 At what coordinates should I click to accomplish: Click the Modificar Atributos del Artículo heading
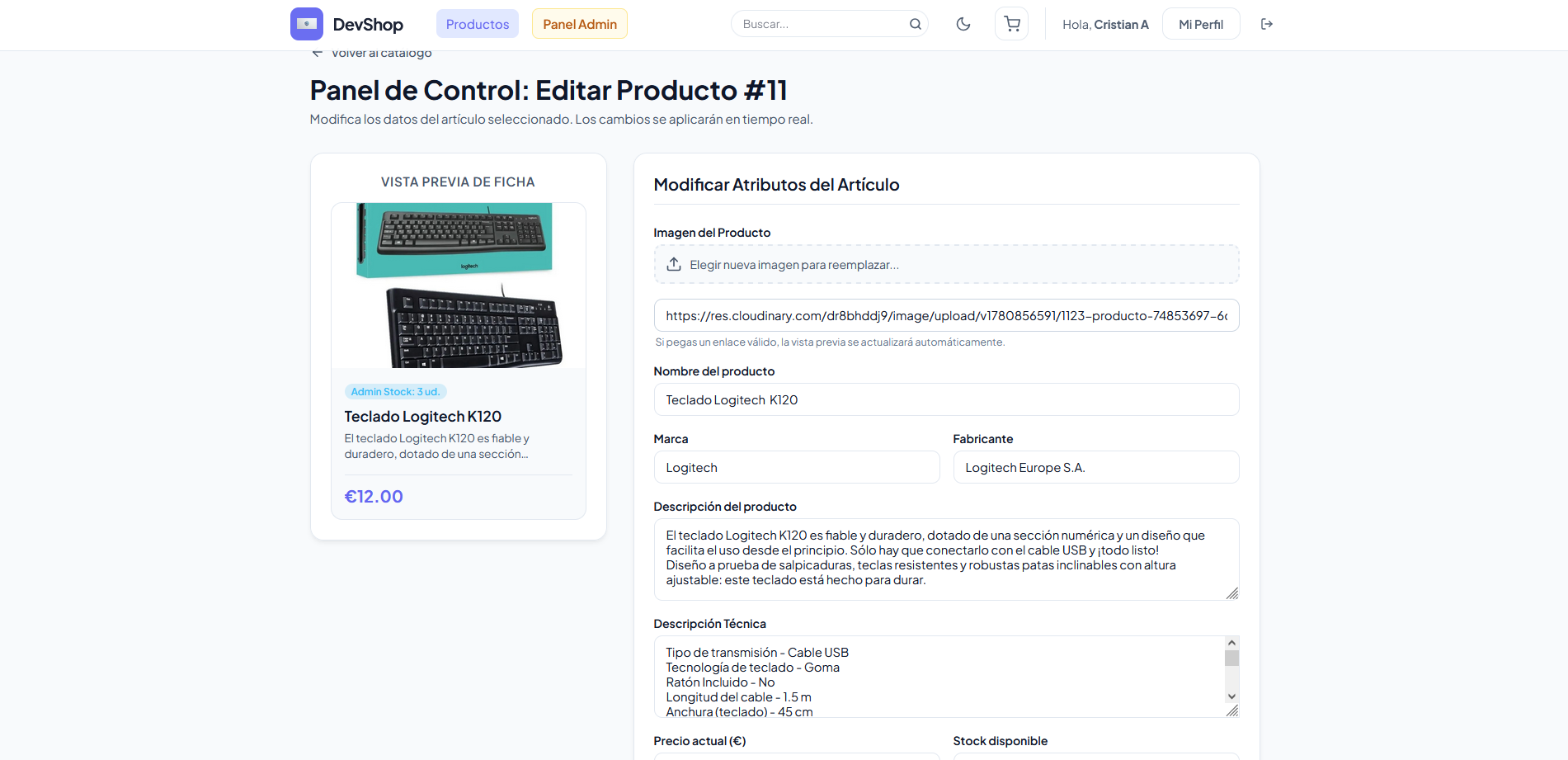tap(776, 185)
